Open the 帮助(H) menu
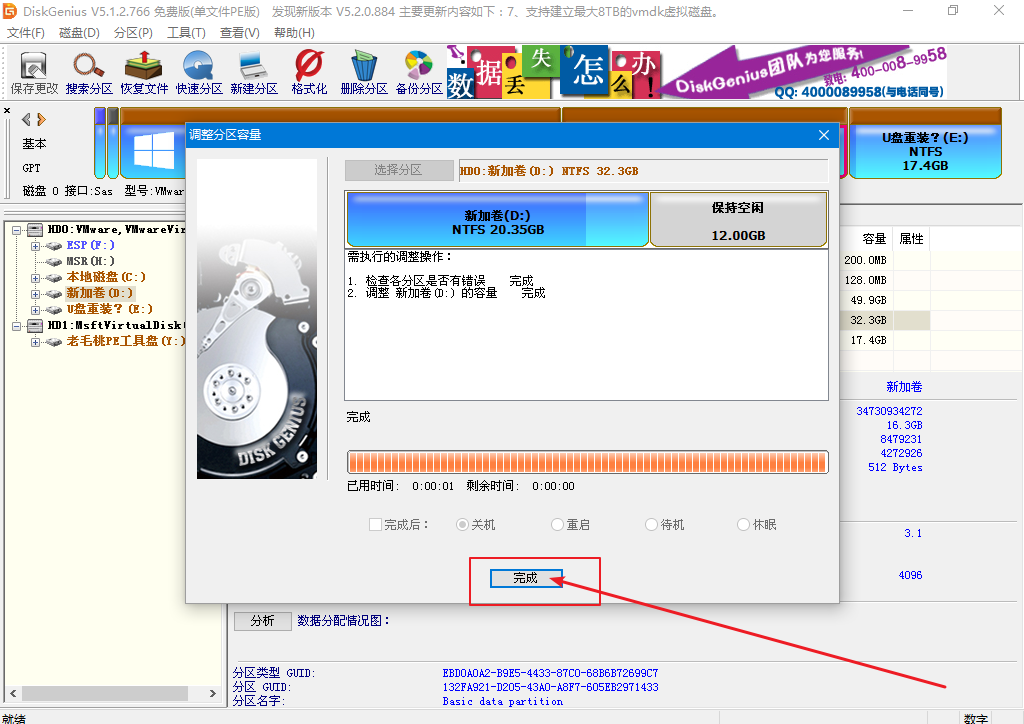Screen dimensions: 1024x724 294,33
